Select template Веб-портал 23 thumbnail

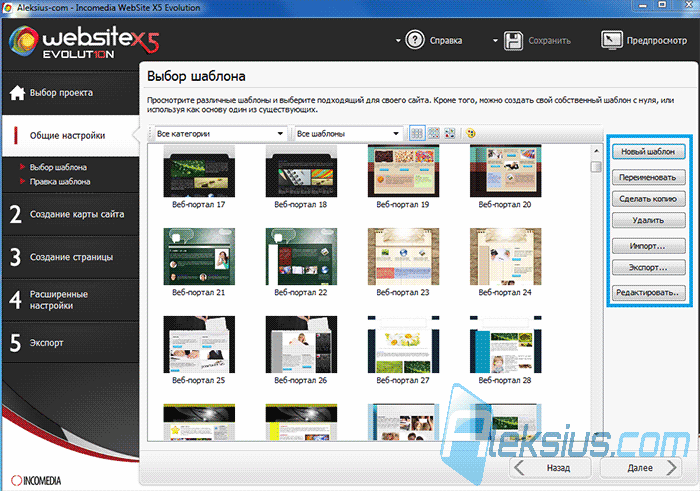click(x=404, y=257)
